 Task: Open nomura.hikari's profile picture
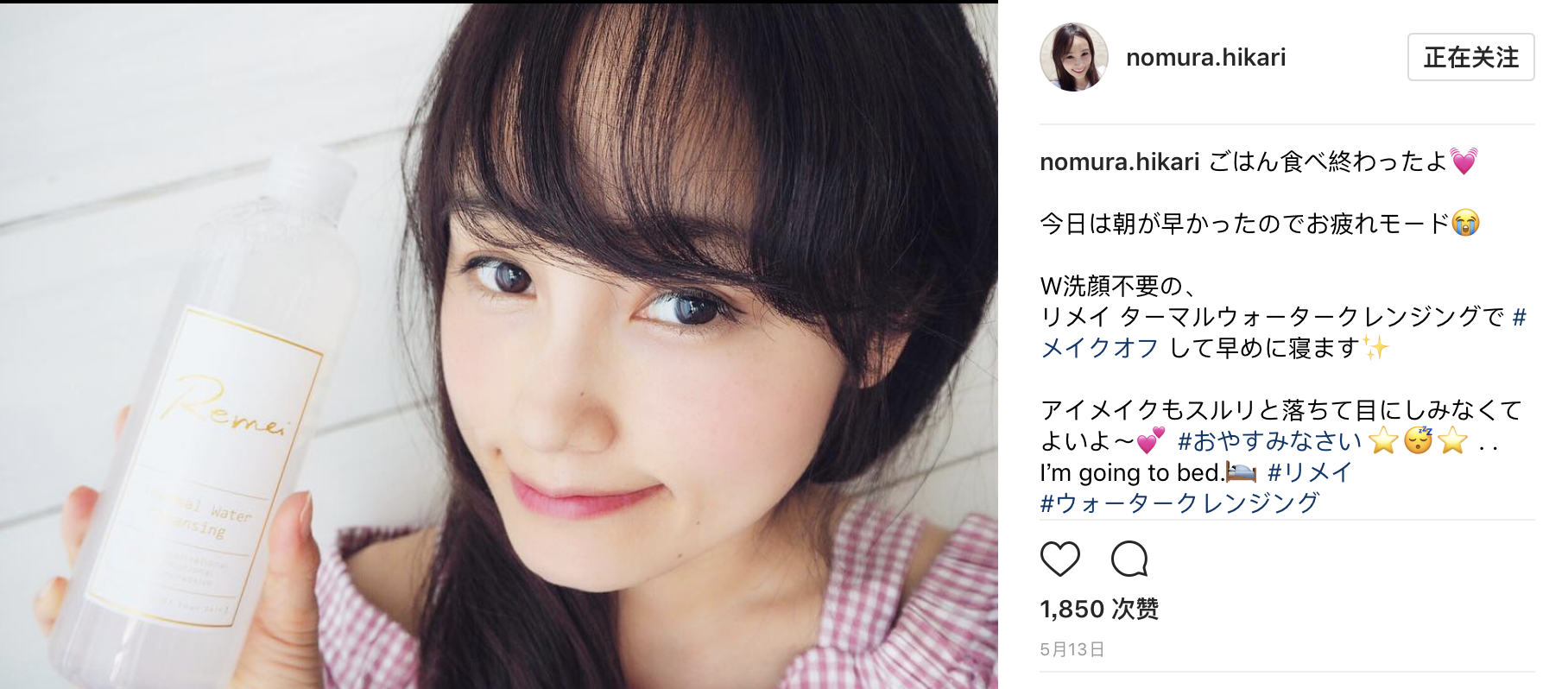point(1074,57)
